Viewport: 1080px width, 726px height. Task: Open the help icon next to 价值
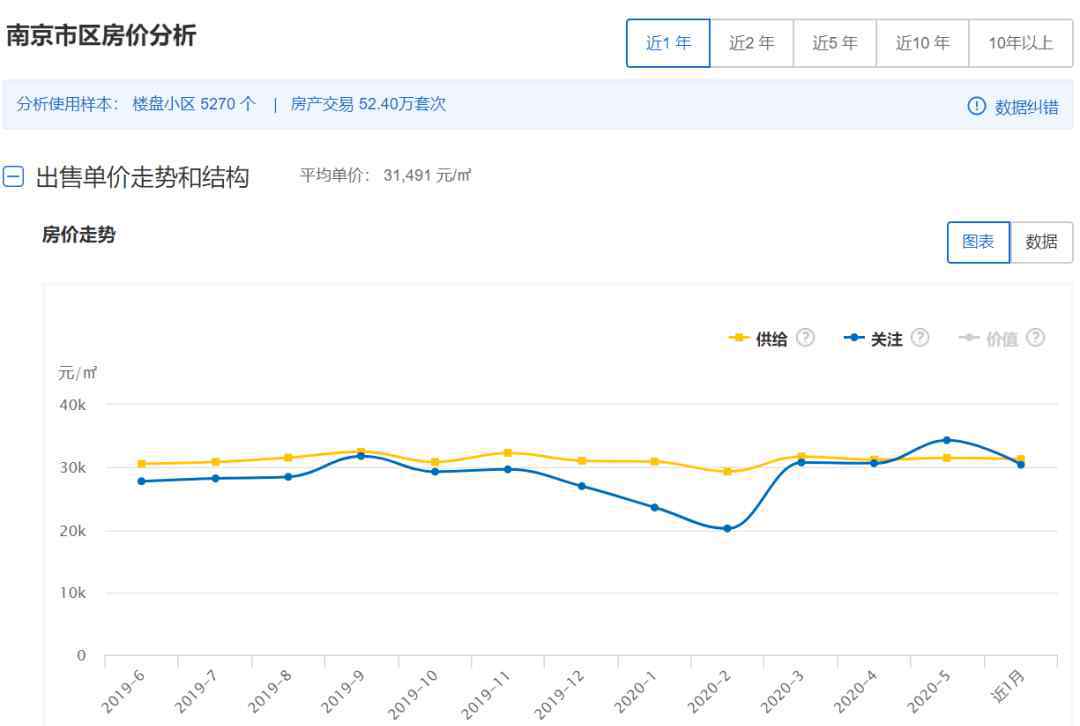coord(1035,338)
